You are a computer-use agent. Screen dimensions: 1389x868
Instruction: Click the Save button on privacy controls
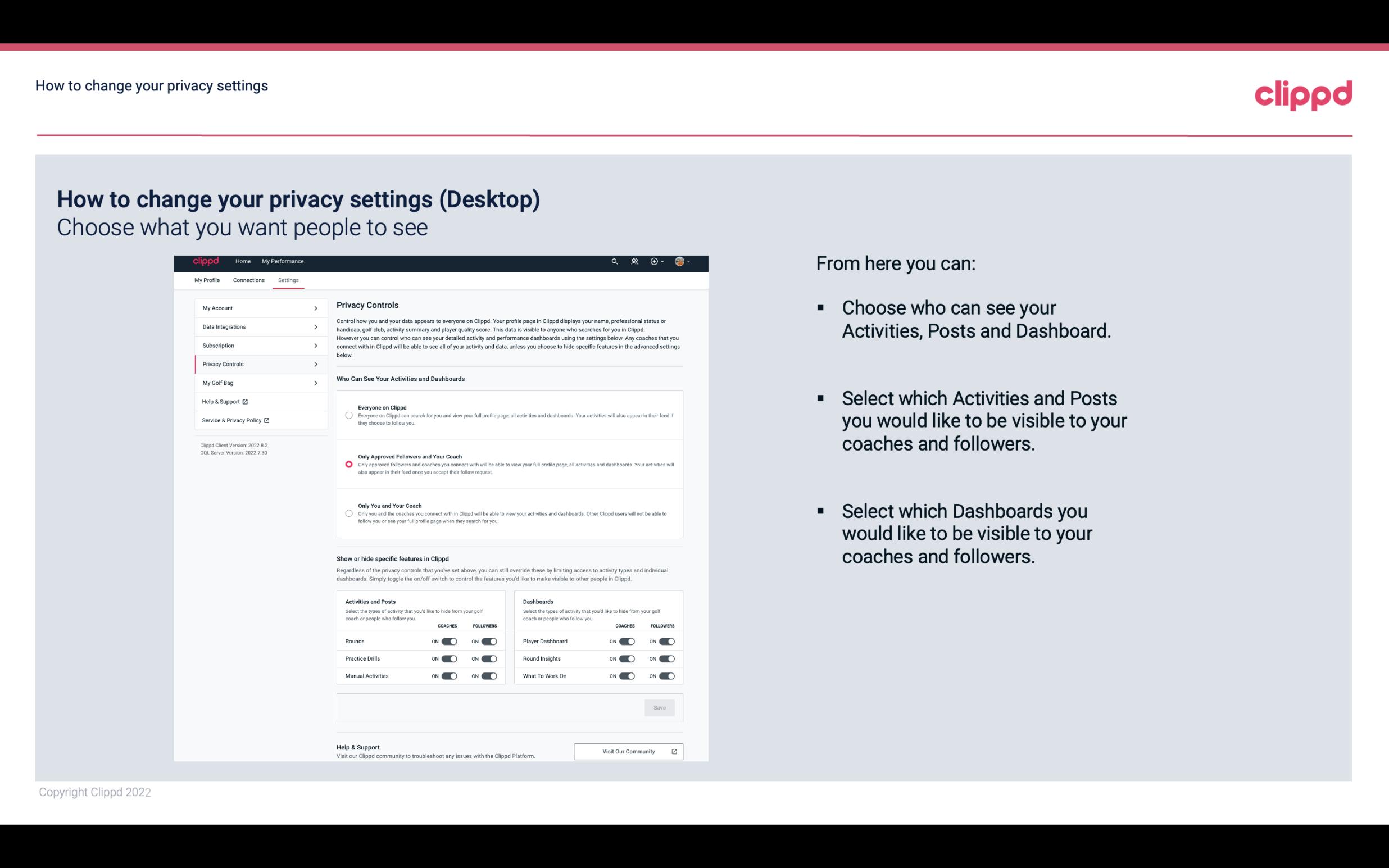660,707
